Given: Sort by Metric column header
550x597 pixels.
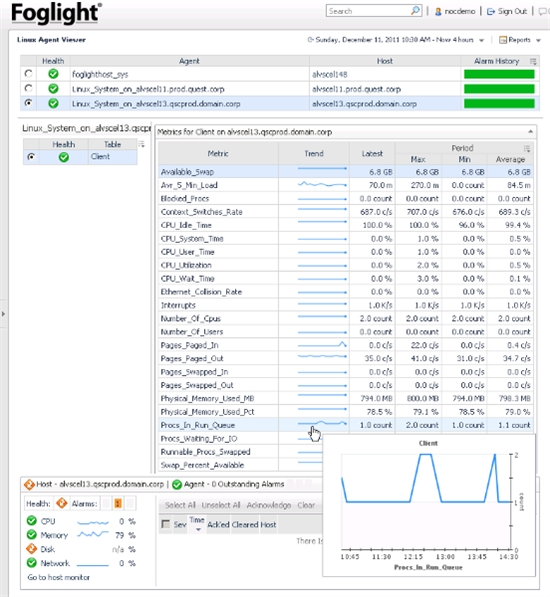Looking at the screenshot, I should (x=218, y=153).
